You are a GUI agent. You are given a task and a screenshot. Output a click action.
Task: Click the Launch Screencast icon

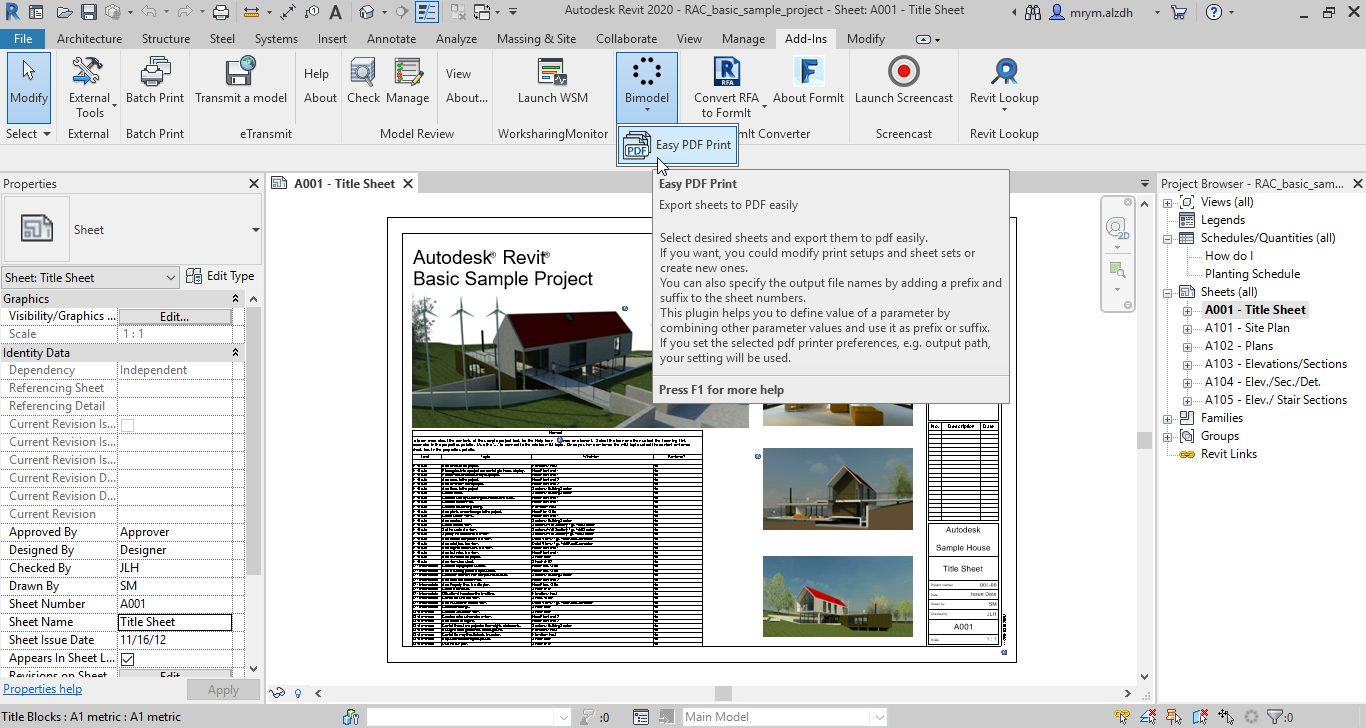[903, 74]
